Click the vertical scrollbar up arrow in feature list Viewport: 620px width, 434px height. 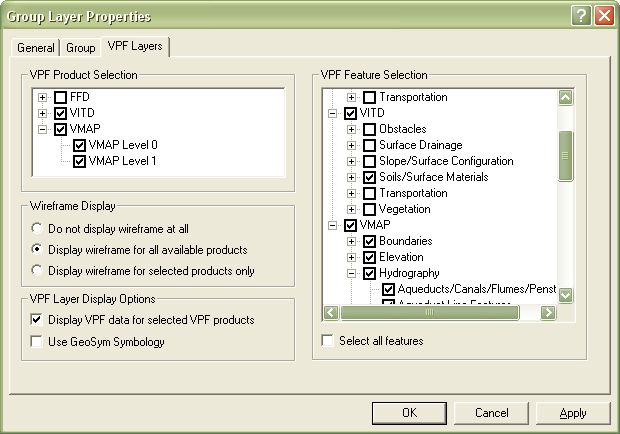click(x=565, y=98)
